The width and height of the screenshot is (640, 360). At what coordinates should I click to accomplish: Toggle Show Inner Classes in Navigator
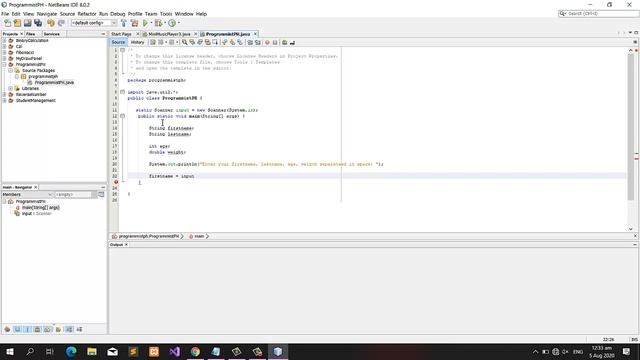(48, 329)
